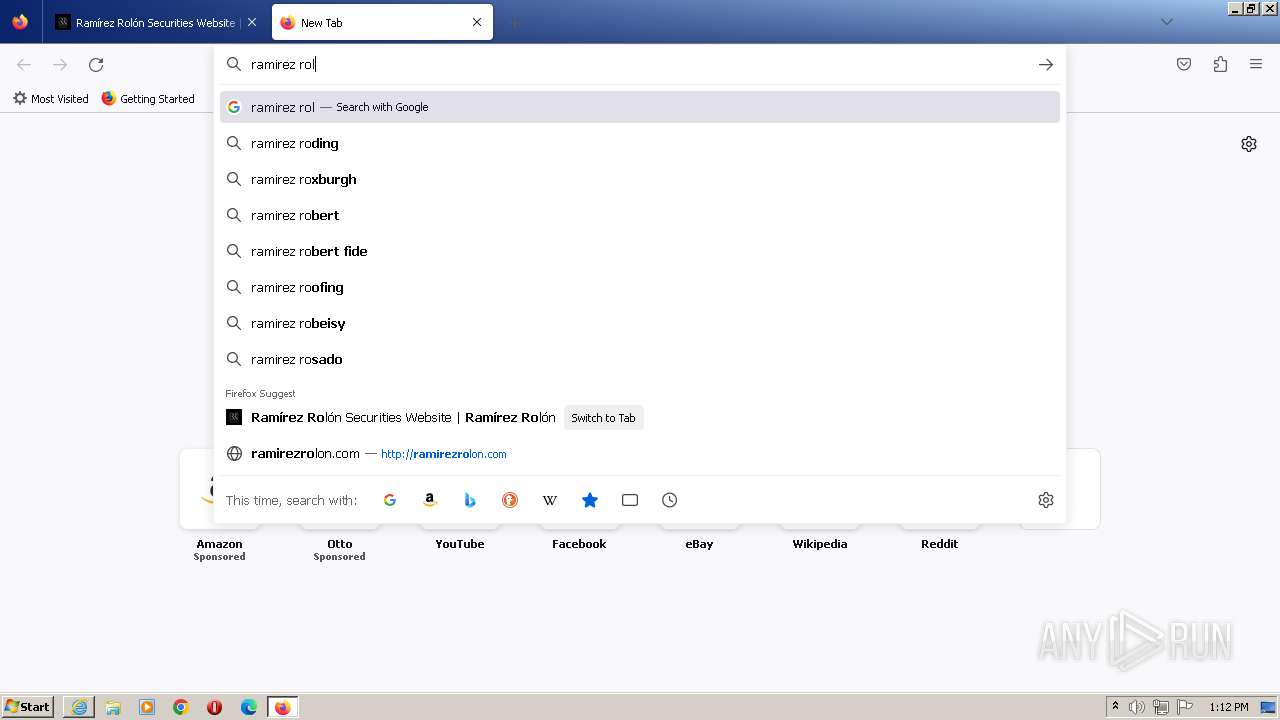Viewport: 1280px width, 720px height.
Task: Open Action Center flag tray icon
Action: [1185, 707]
